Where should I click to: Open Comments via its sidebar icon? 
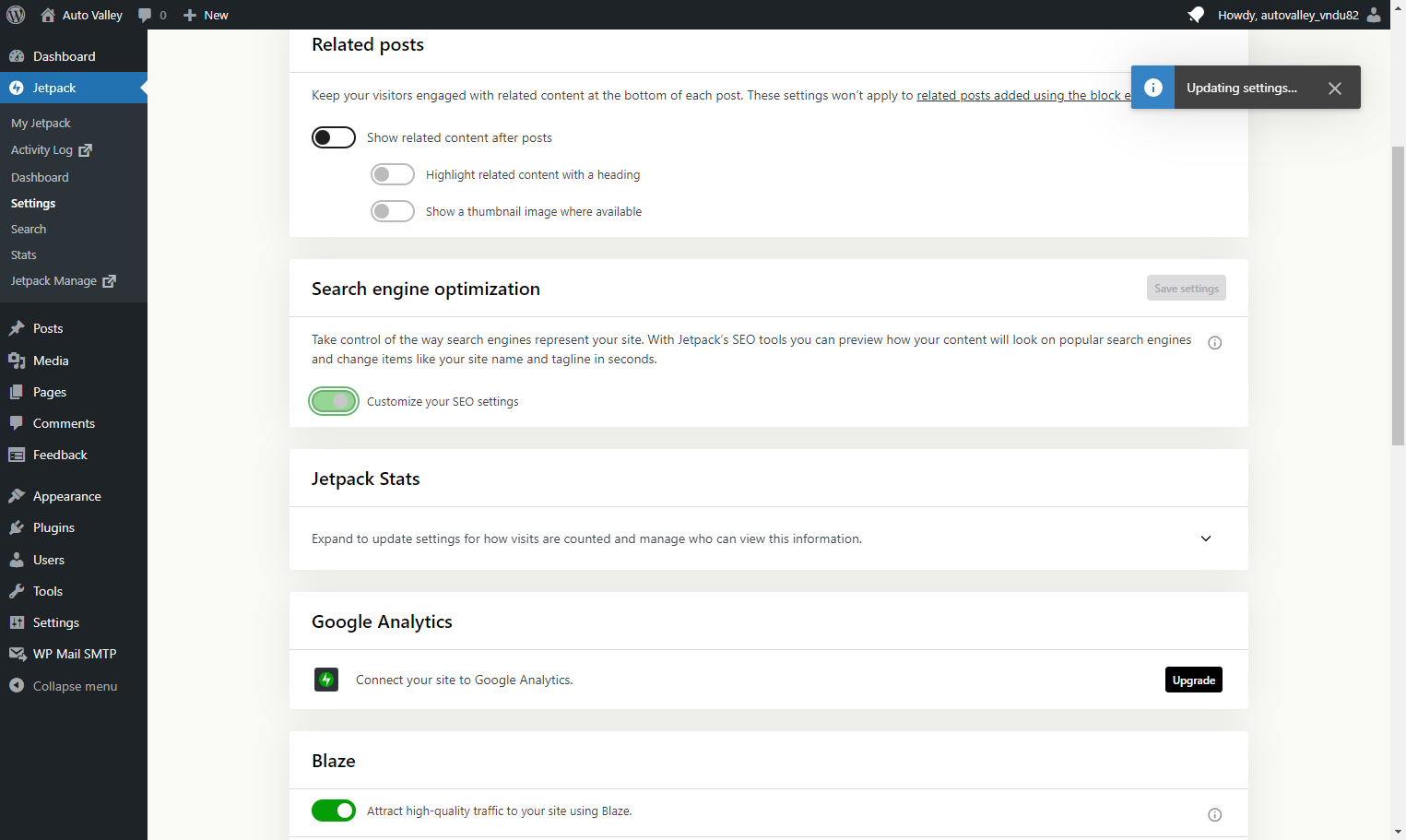17,423
